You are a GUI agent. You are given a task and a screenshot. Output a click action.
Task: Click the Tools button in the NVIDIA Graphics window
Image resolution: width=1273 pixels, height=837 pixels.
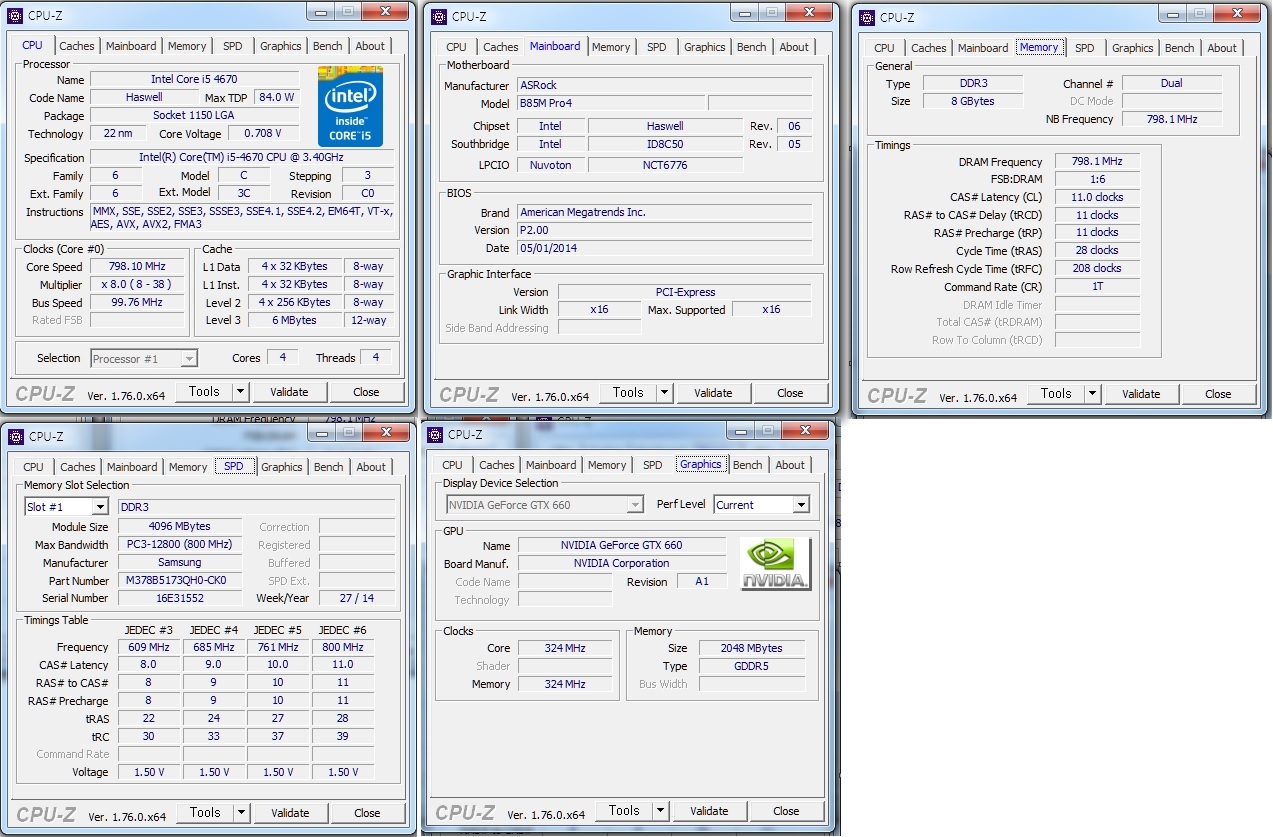click(624, 811)
